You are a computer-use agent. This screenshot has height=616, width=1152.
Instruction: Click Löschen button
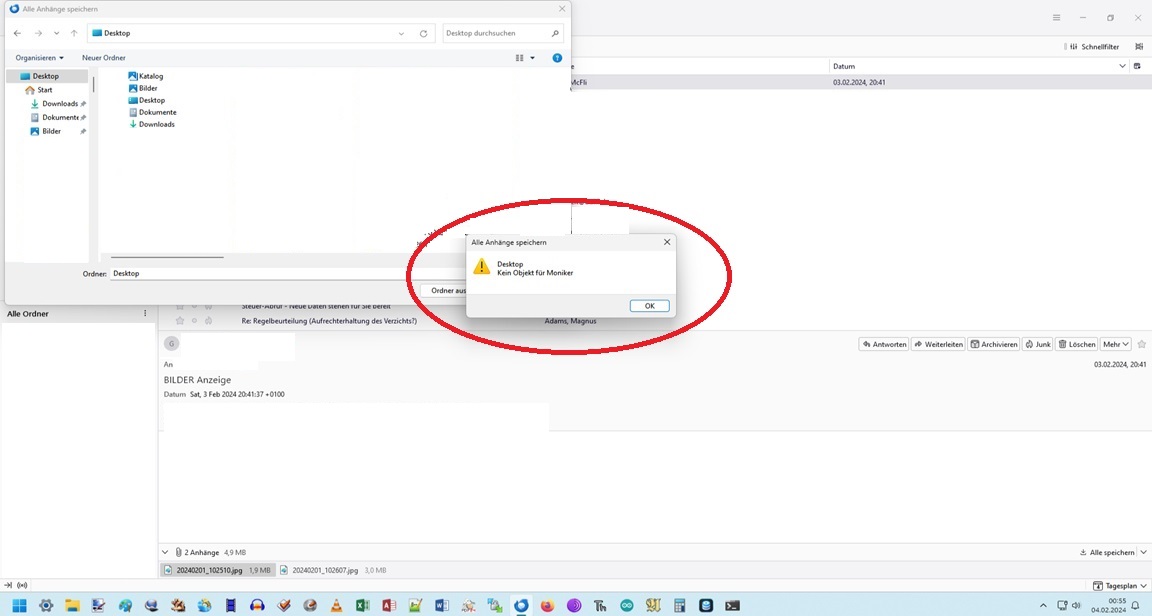[x=1076, y=344]
